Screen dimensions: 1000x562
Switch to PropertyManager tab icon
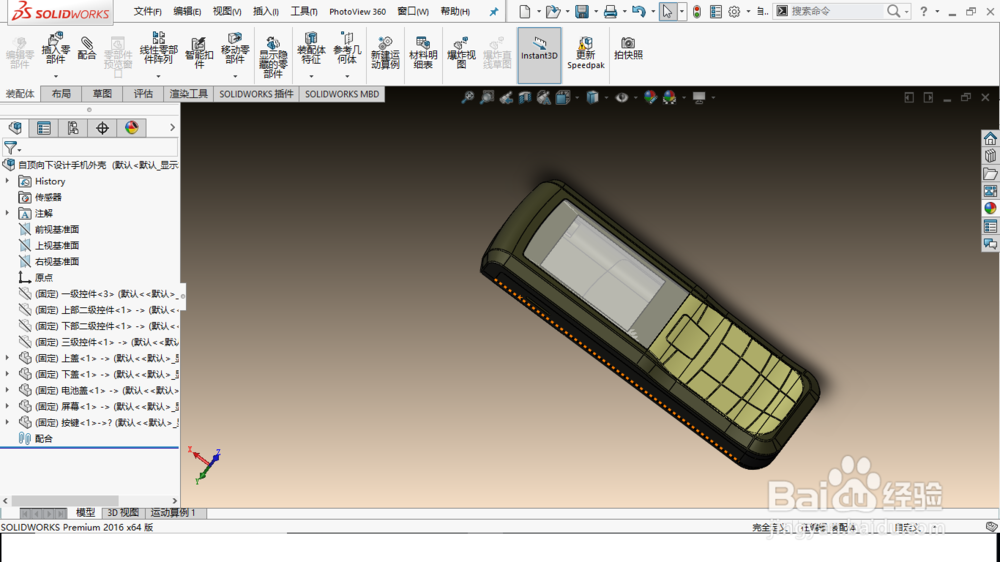click(x=44, y=128)
